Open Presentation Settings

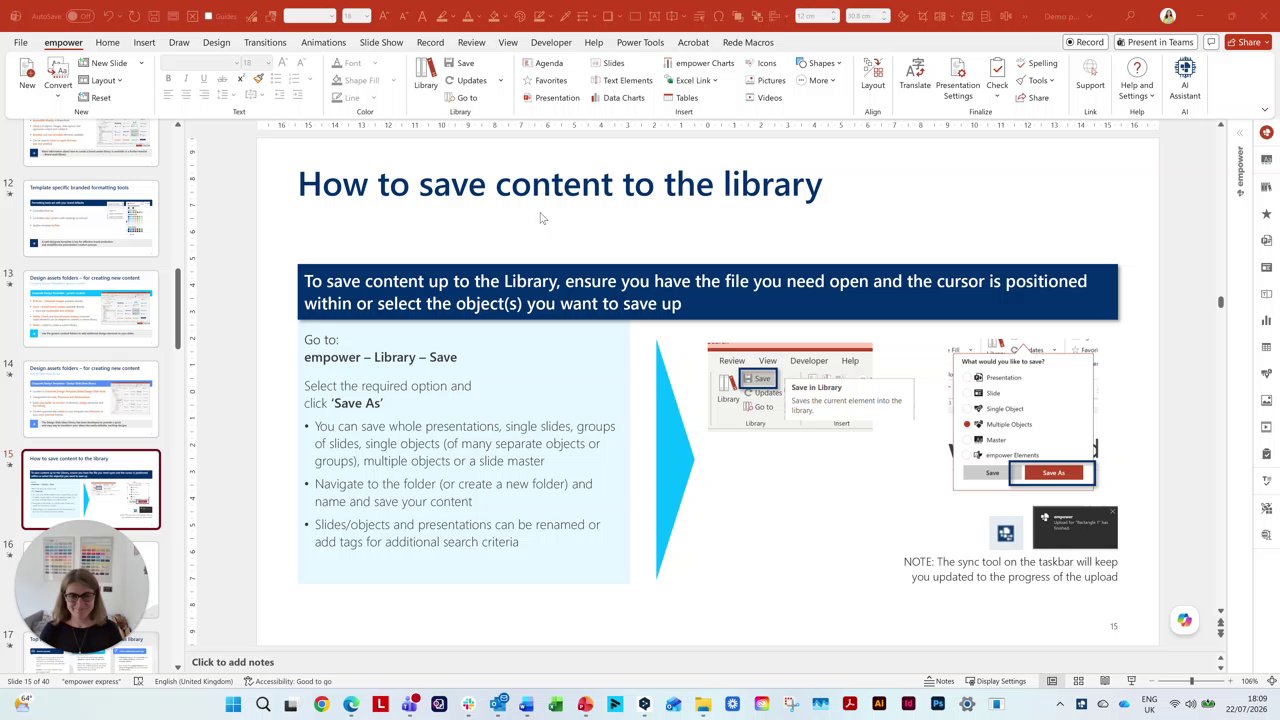957,77
